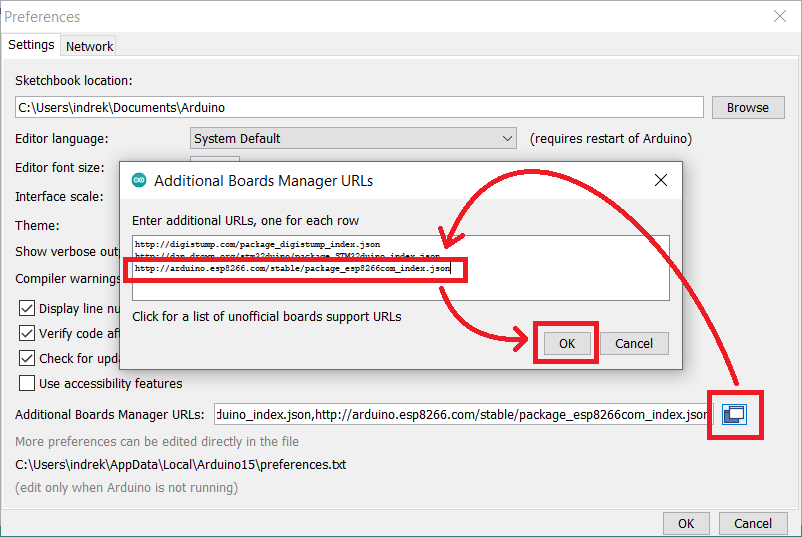Click the Arduino logo in the dialog title bar

pyautogui.click(x=139, y=181)
